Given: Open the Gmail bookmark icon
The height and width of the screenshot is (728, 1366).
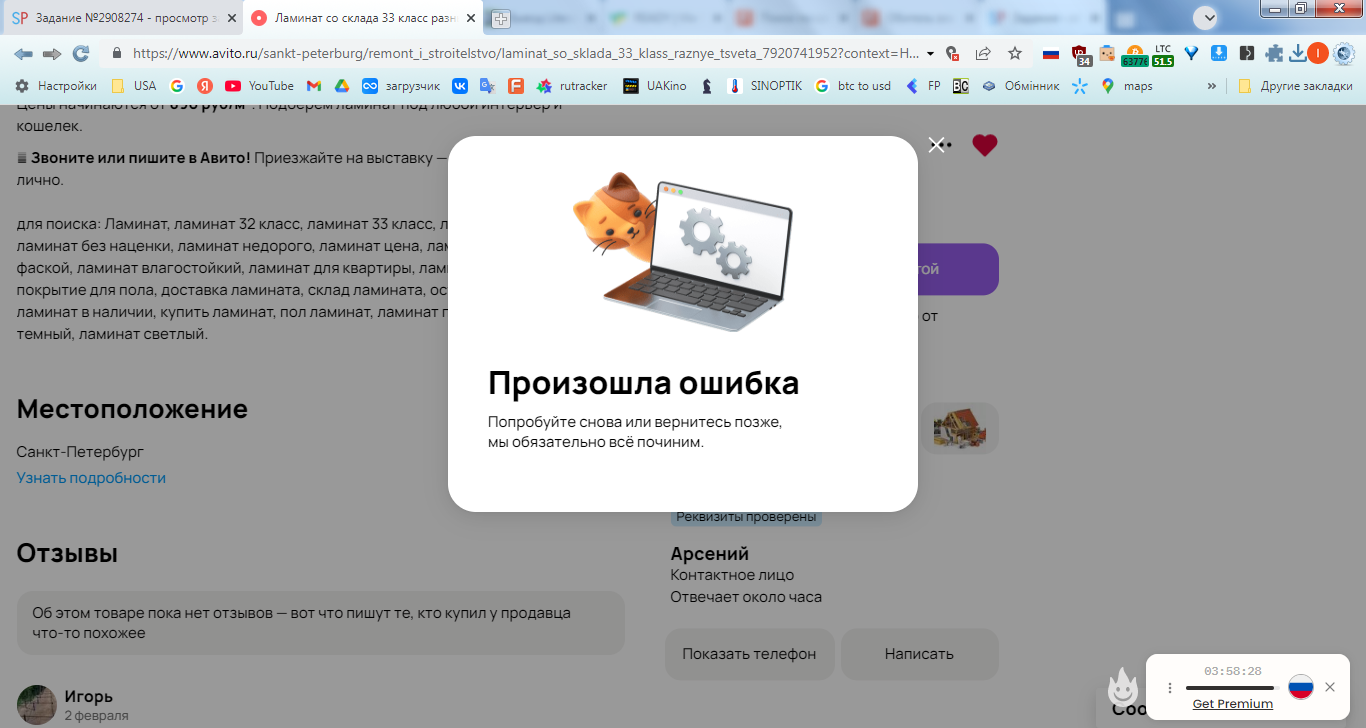Looking at the screenshot, I should tap(314, 86).
